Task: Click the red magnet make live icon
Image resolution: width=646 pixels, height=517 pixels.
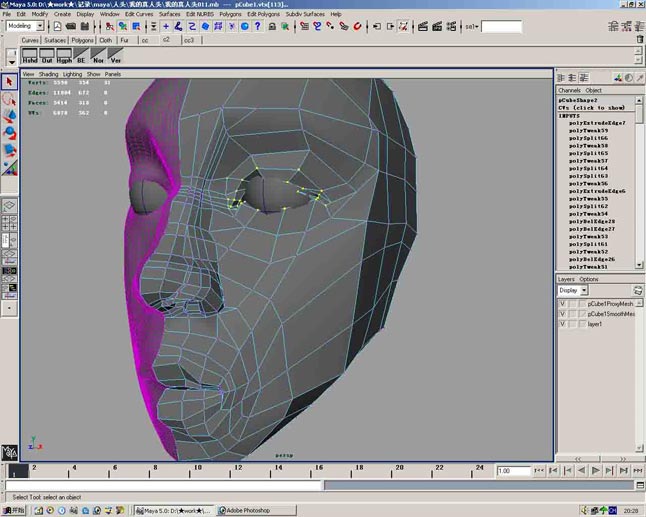Action: pyautogui.click(x=357, y=26)
